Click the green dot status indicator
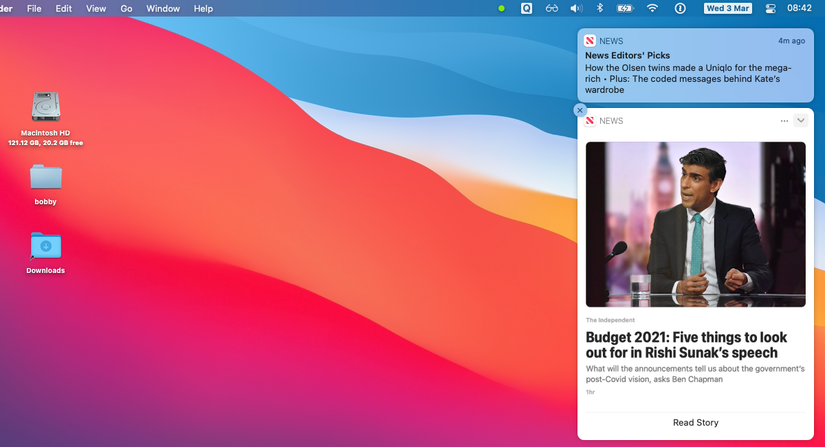825x447 pixels. (x=501, y=8)
